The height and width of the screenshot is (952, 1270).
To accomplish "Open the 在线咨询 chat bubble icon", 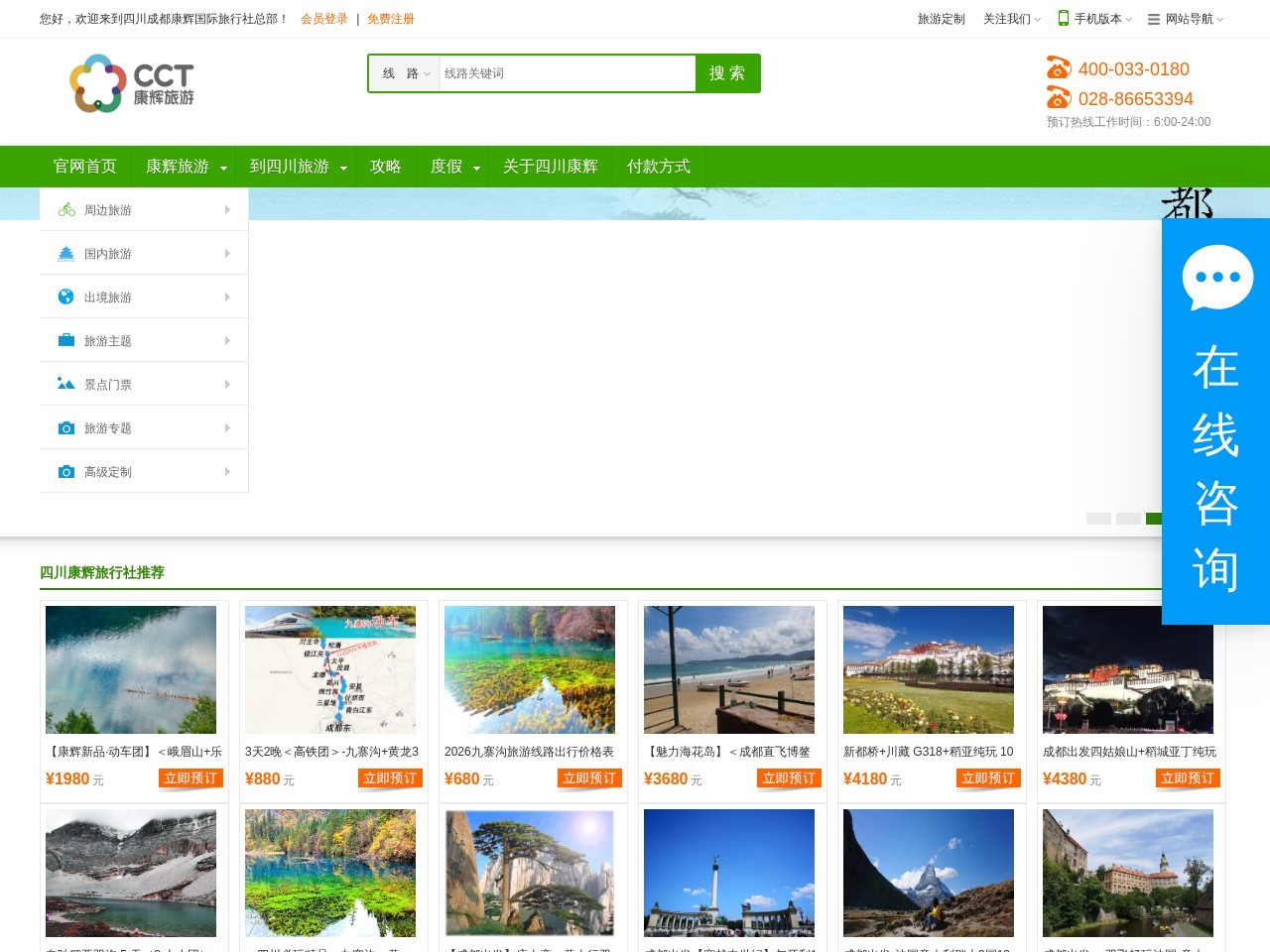I will coord(1217,277).
